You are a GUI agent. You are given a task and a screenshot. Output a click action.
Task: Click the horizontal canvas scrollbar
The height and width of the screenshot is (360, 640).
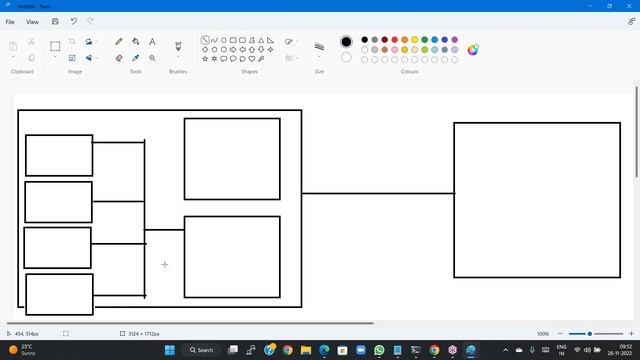(x=190, y=323)
